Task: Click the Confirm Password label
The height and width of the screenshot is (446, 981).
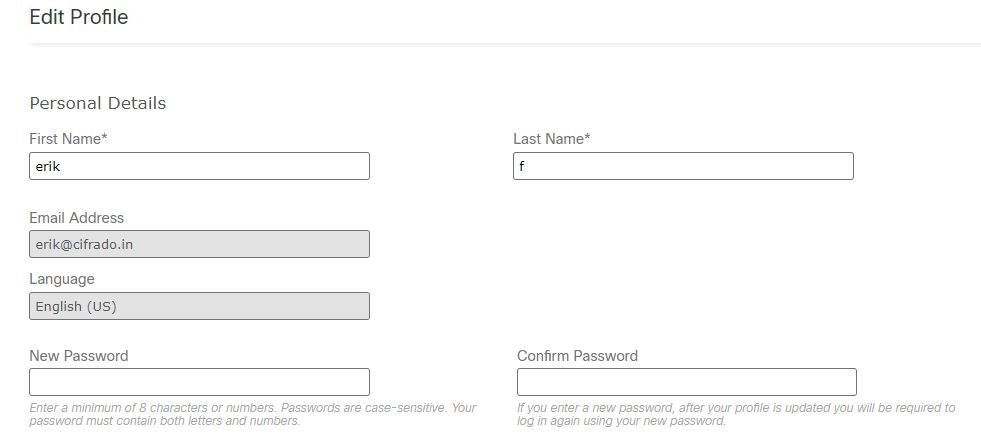Action: pos(577,356)
